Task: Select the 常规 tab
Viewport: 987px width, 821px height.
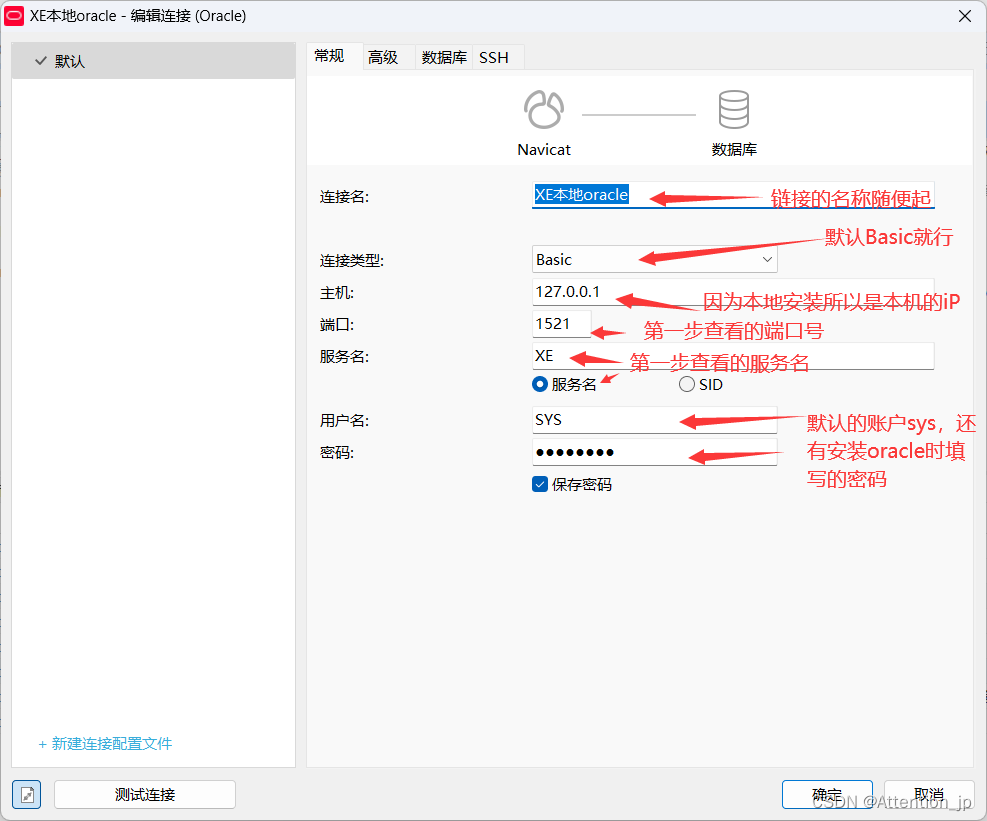Action: click(331, 57)
